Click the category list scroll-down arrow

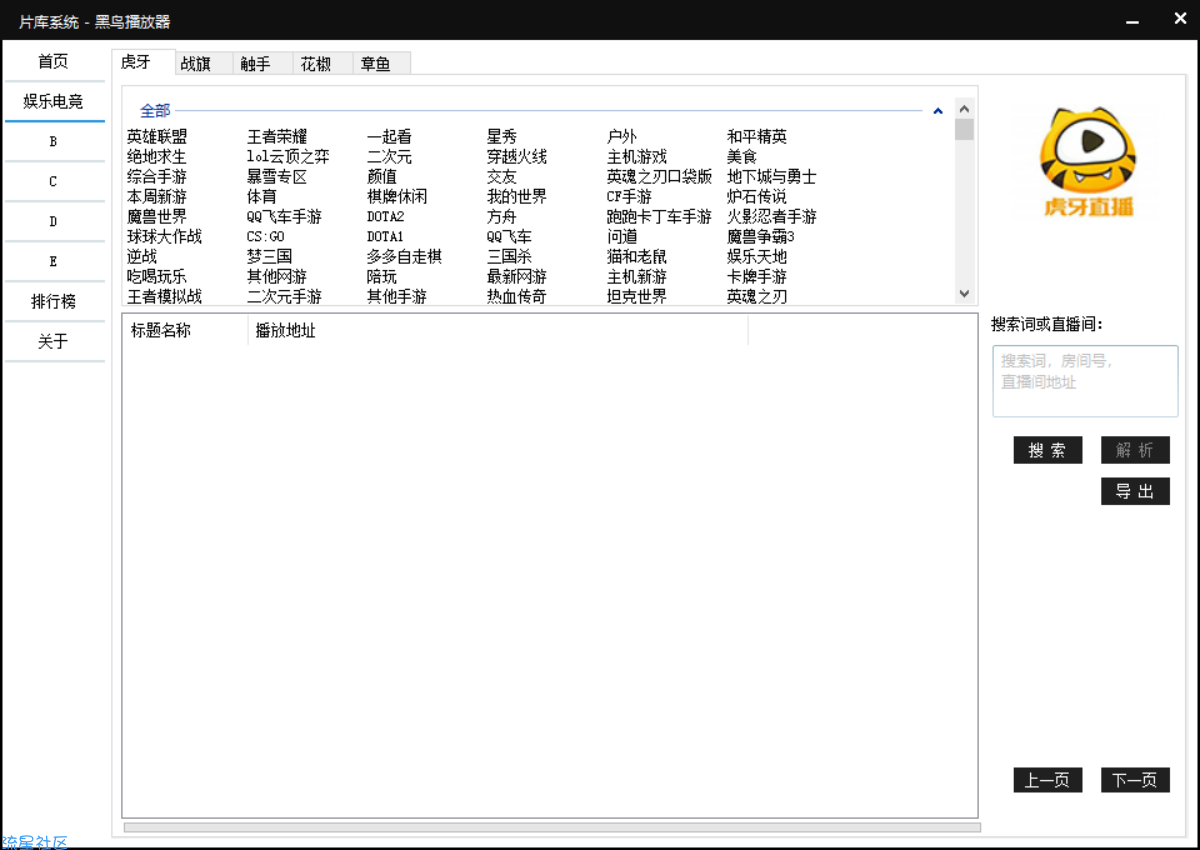[964, 294]
